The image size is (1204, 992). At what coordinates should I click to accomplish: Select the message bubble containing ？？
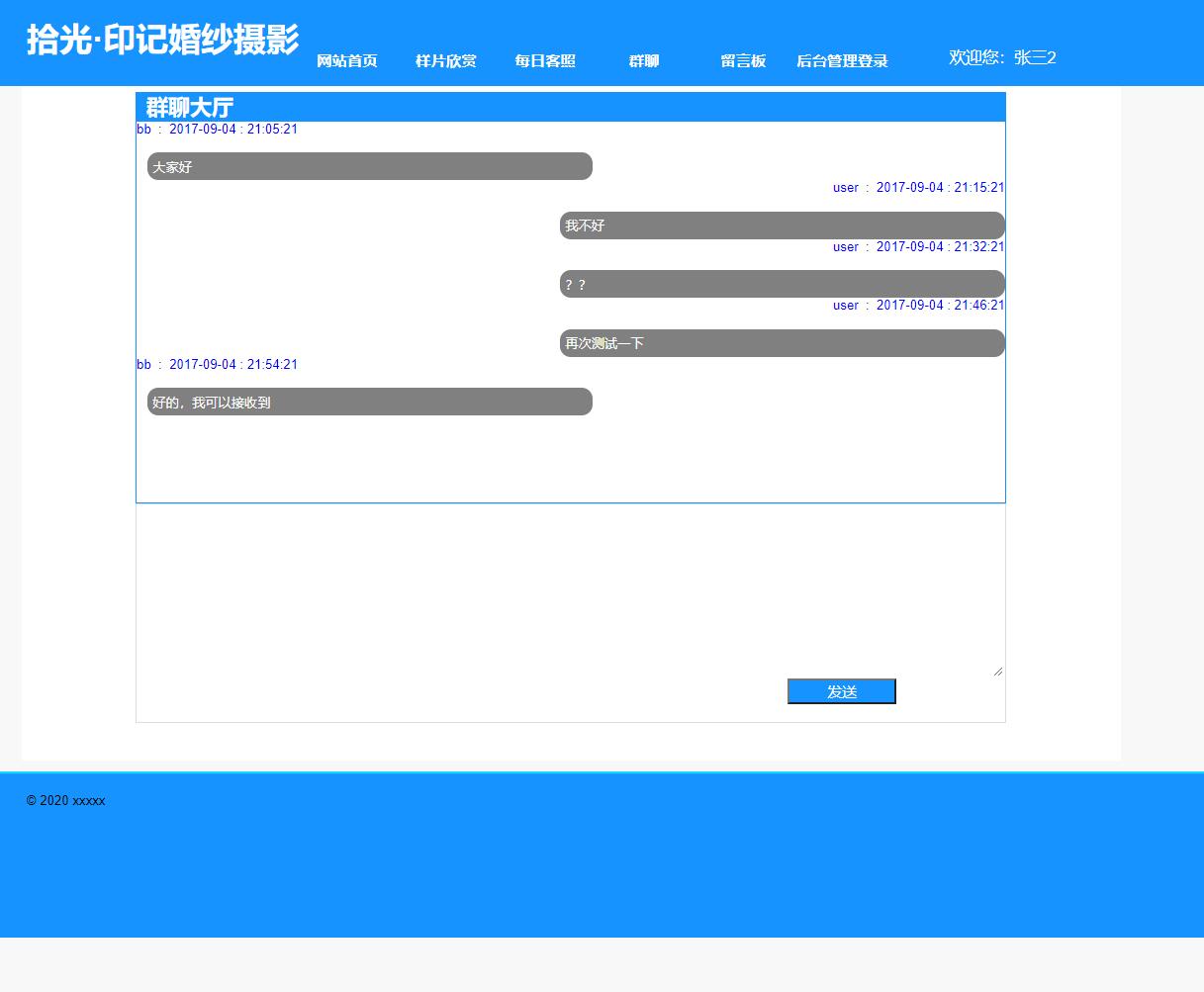pos(781,284)
